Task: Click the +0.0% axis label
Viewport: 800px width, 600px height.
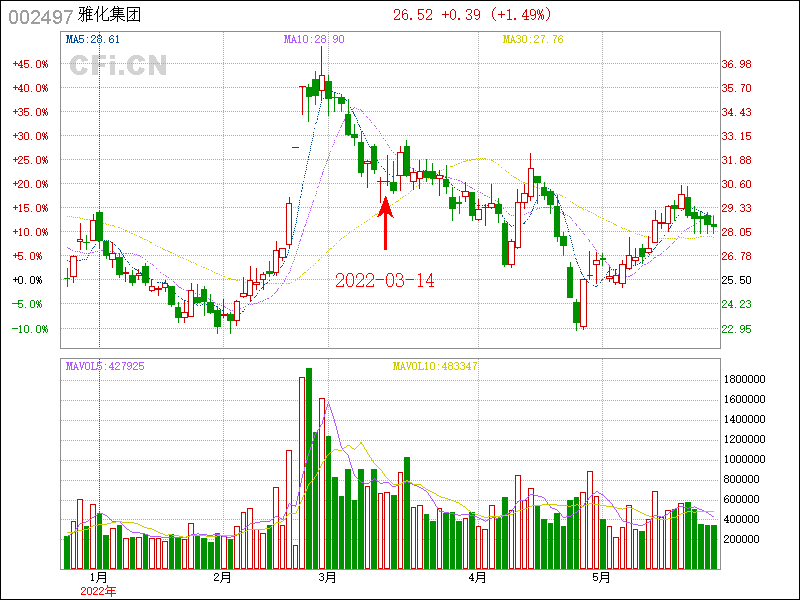Action: [30, 280]
